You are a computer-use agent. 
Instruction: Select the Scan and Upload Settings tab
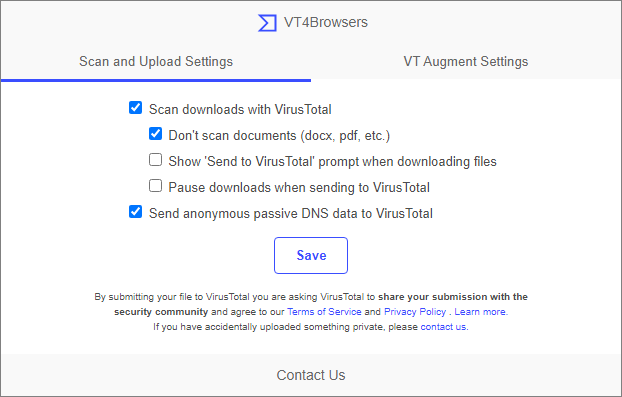coord(156,61)
